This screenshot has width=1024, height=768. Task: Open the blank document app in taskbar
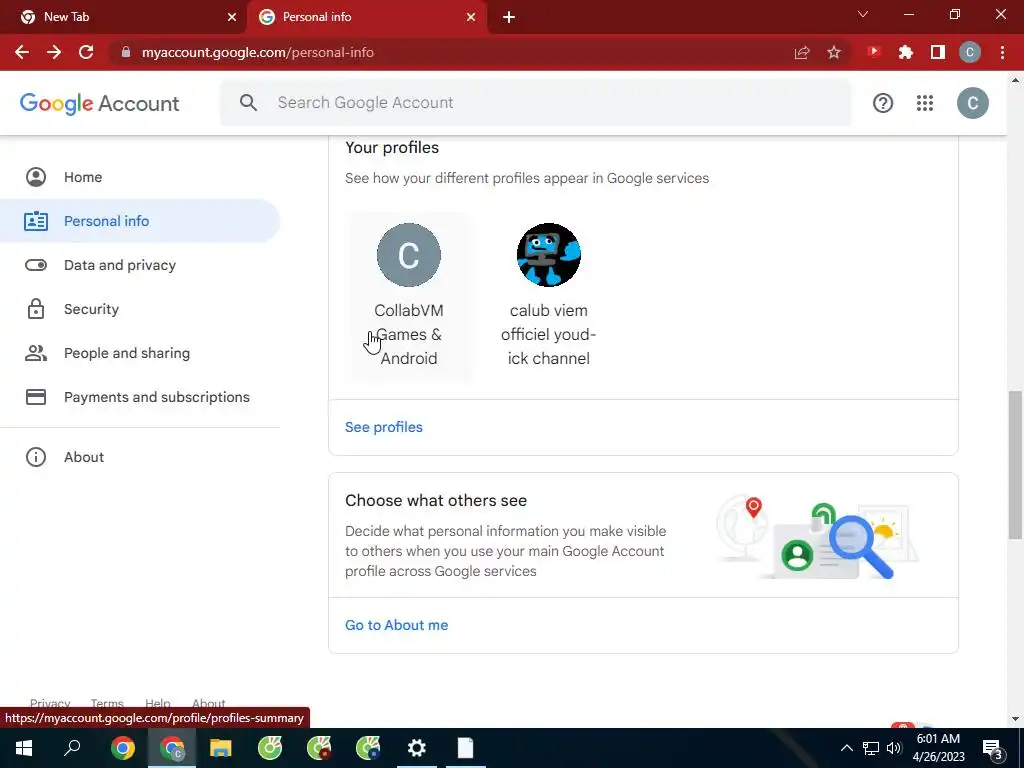point(466,748)
